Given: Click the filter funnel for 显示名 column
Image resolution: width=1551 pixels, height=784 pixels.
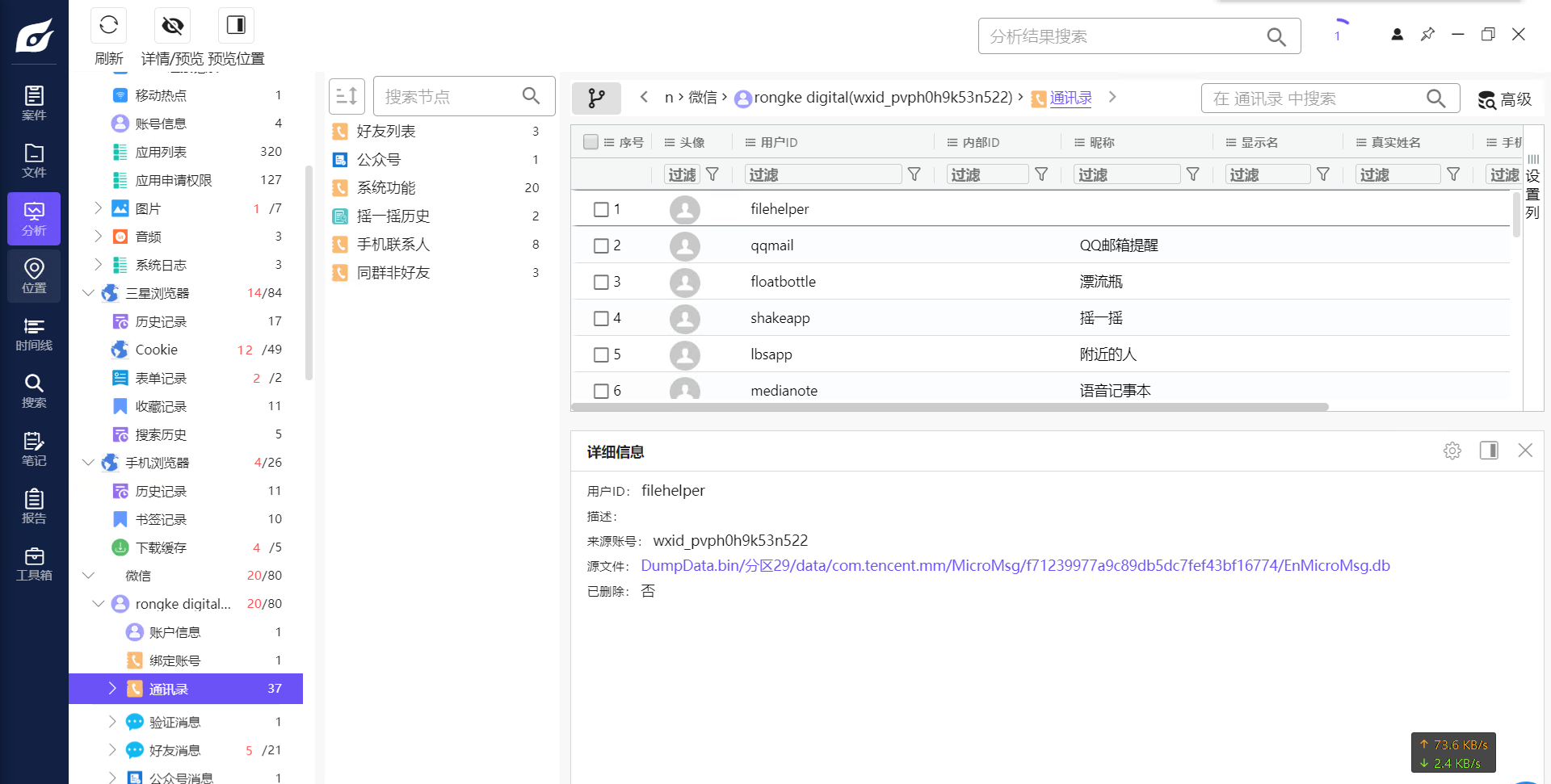Looking at the screenshot, I should pos(1323,174).
